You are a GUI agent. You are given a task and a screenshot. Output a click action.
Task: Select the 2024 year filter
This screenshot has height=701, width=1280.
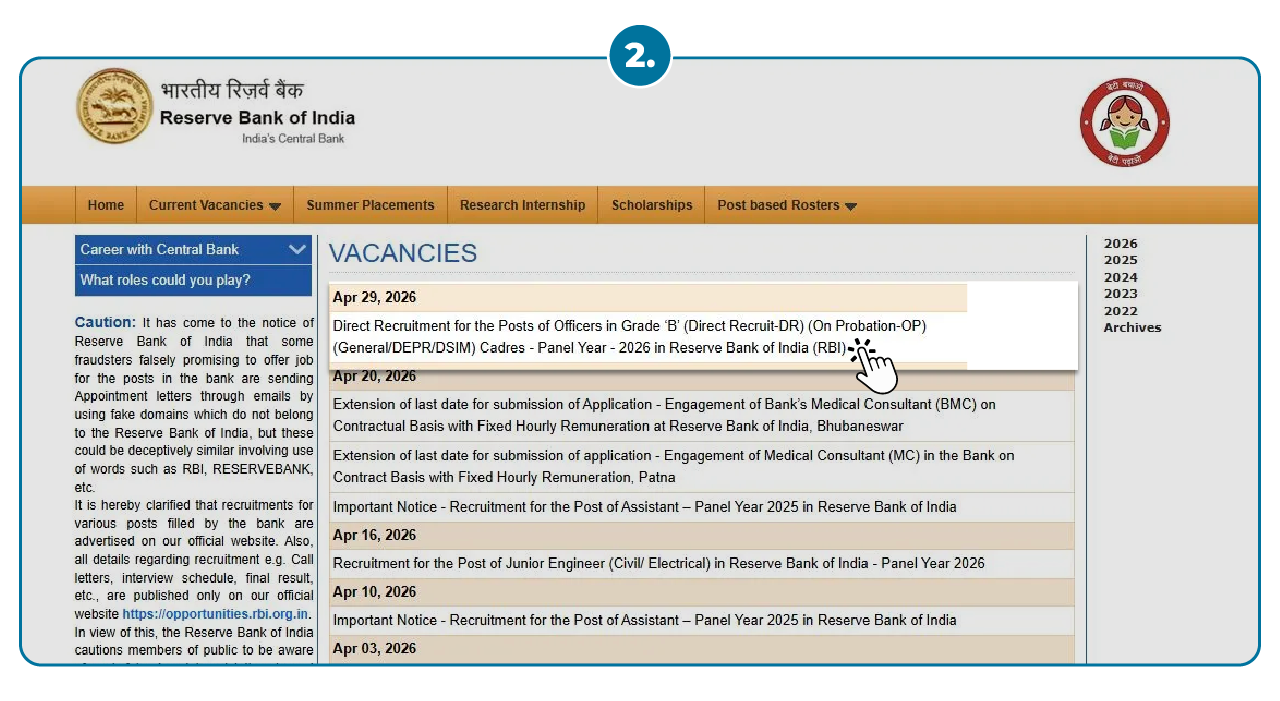[1120, 277]
